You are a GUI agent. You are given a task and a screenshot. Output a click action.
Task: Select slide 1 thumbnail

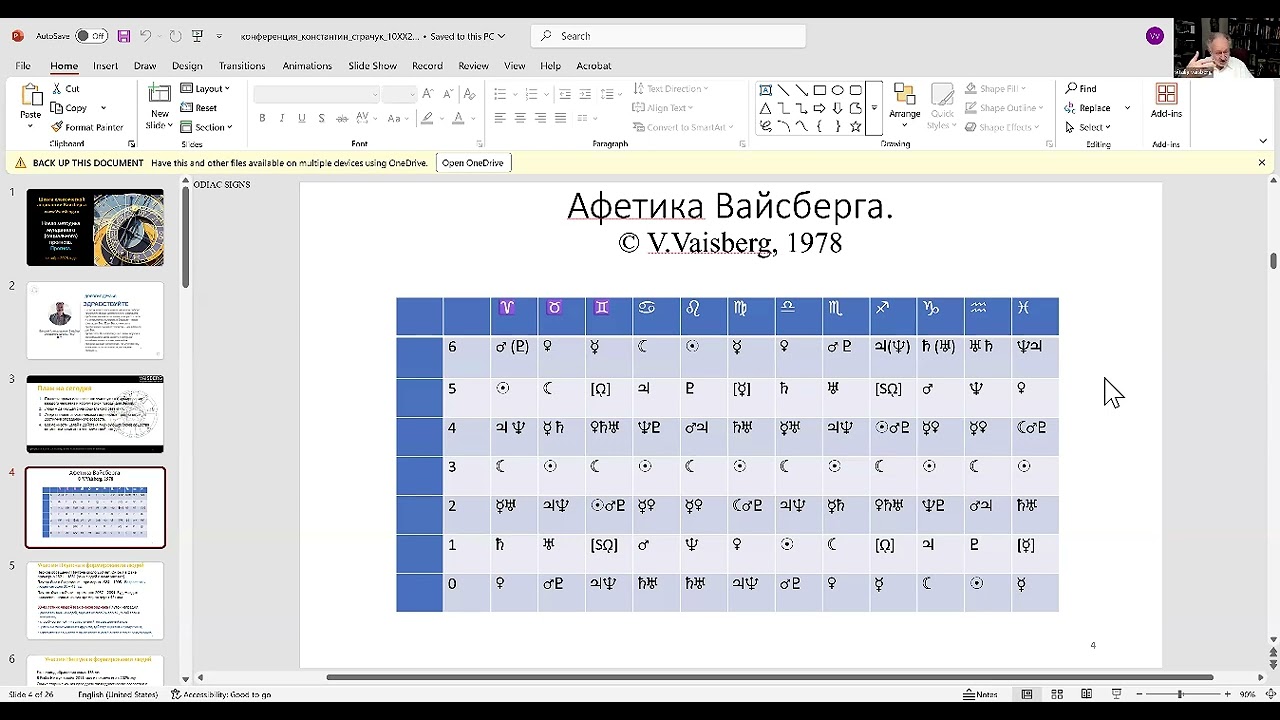(95, 227)
